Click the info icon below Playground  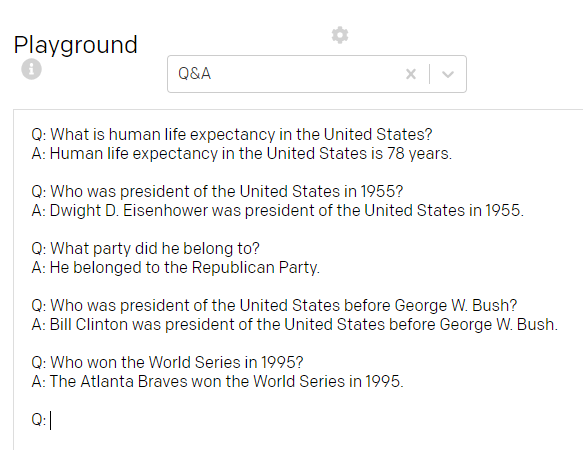coord(31,69)
